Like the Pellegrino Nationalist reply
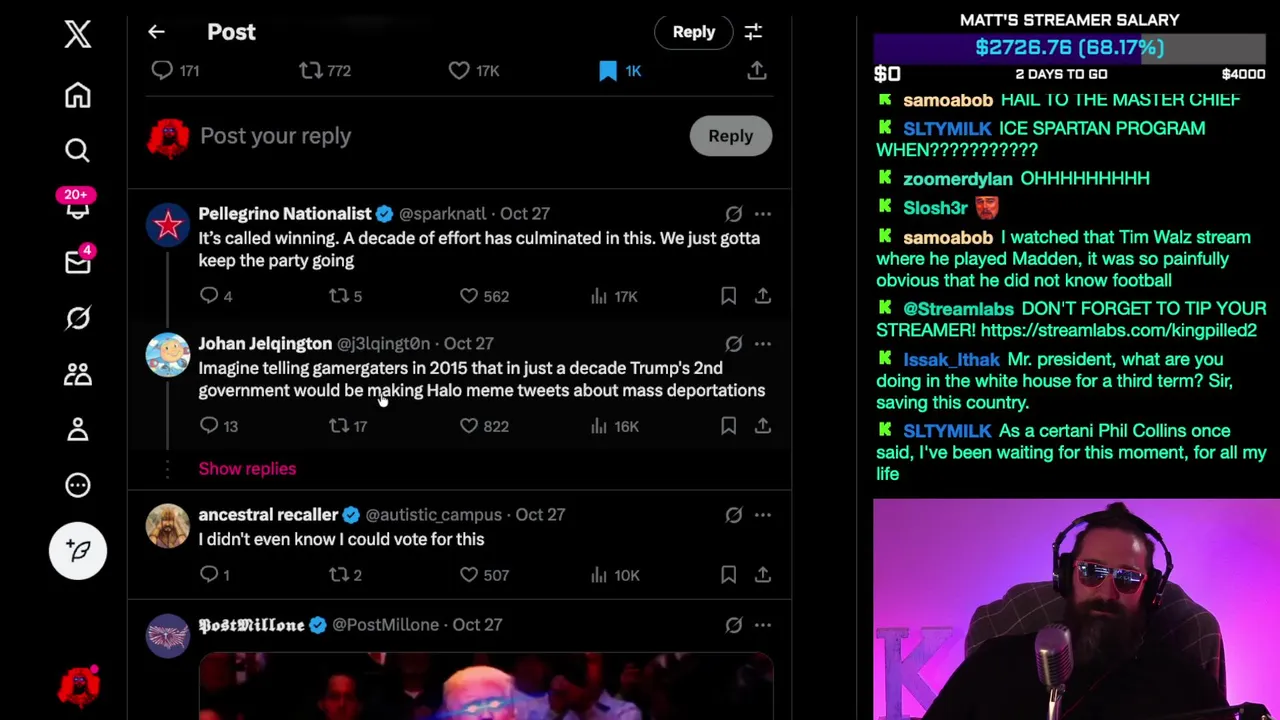1280x720 pixels. pyautogui.click(x=469, y=296)
